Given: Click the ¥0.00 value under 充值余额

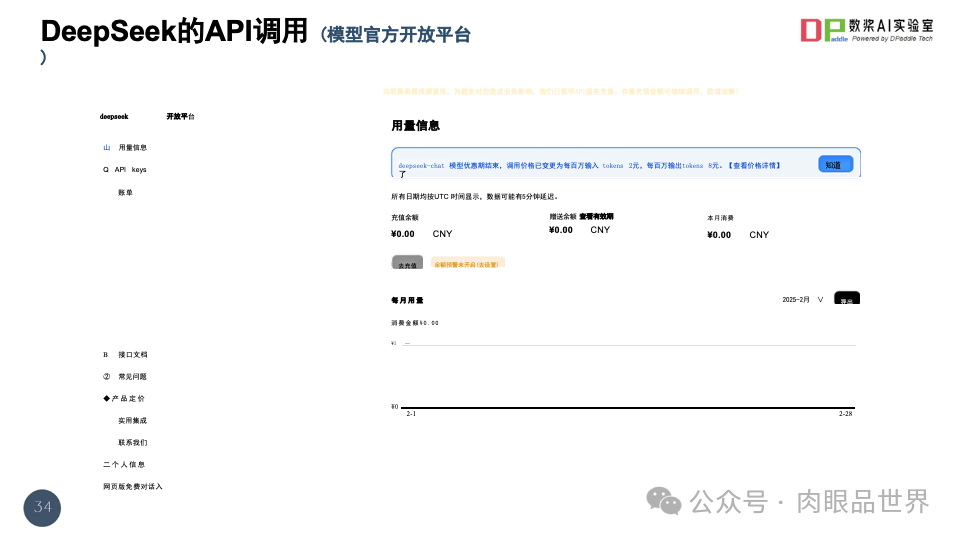Looking at the screenshot, I should pos(403,234).
